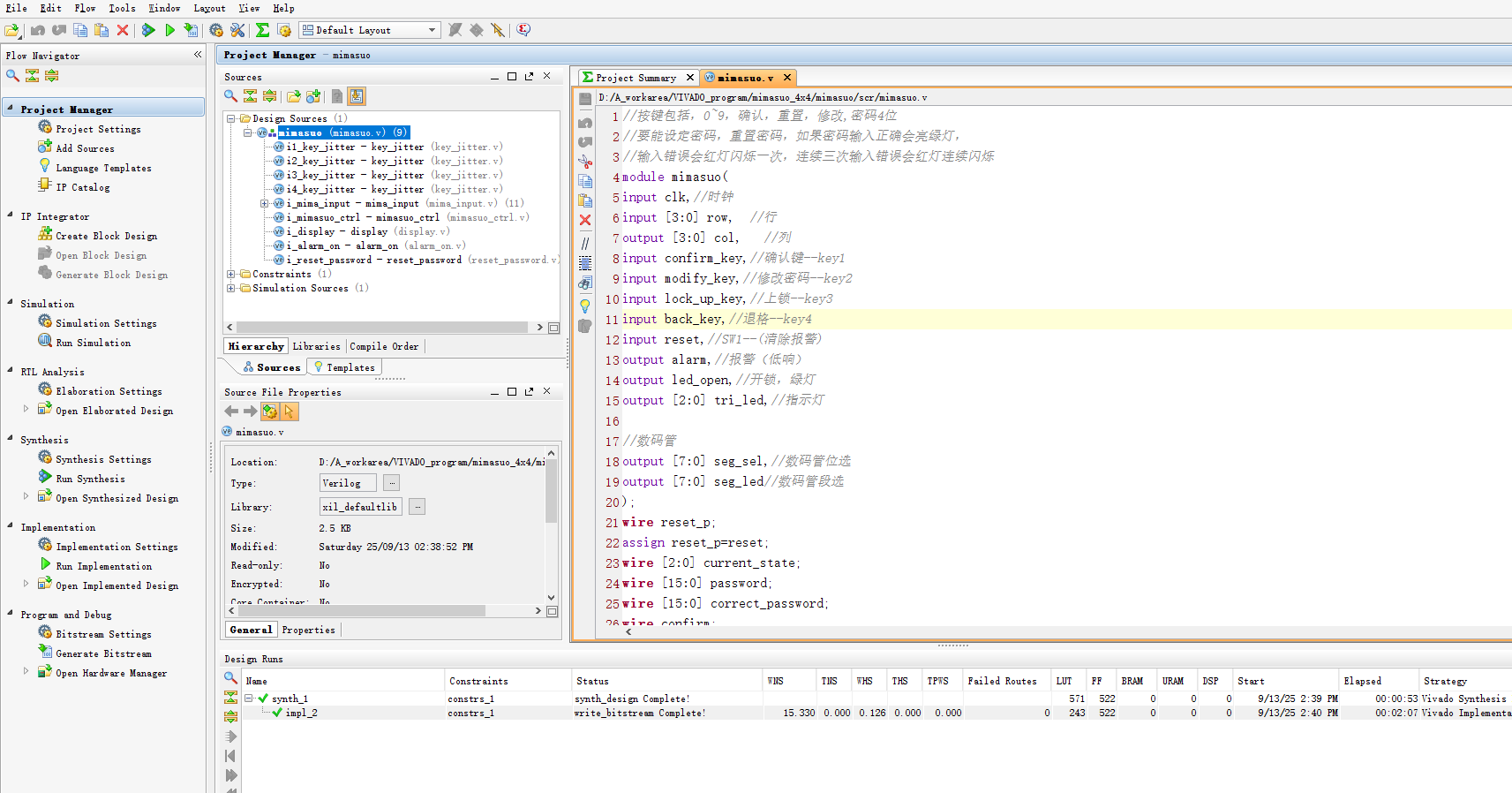Click the Generate Bitstream toolbar icon
This screenshot has height=793, width=1512.
pyautogui.click(x=191, y=30)
